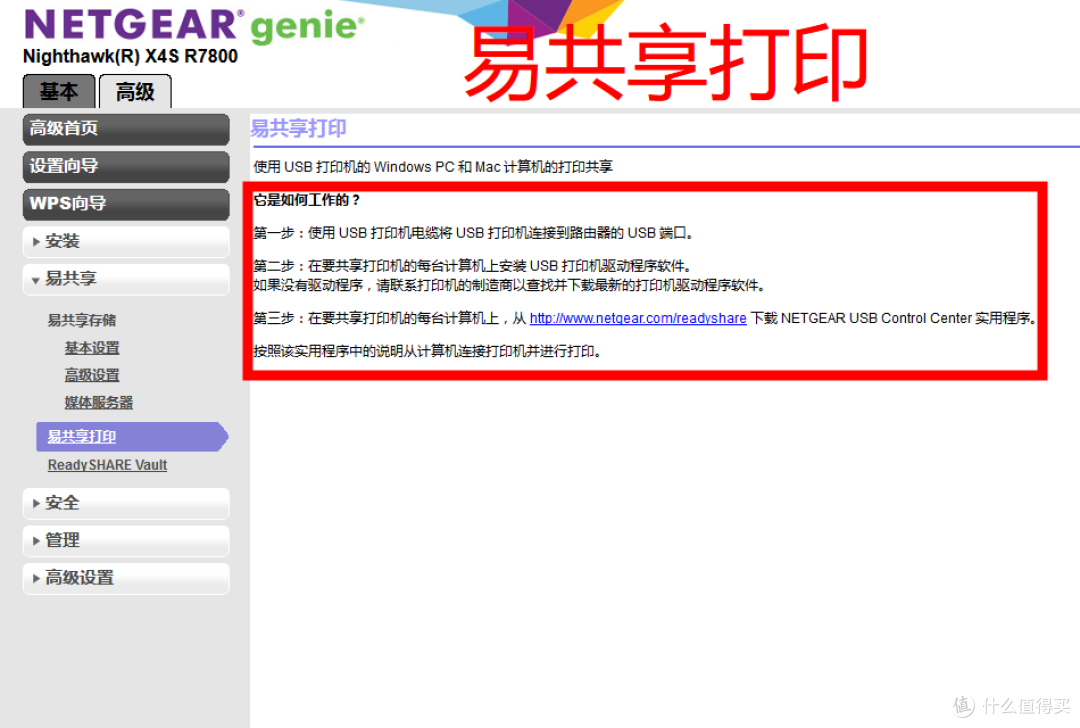Open the ReadySHARE Vault link
The width and height of the screenshot is (1080, 728).
coord(107,466)
